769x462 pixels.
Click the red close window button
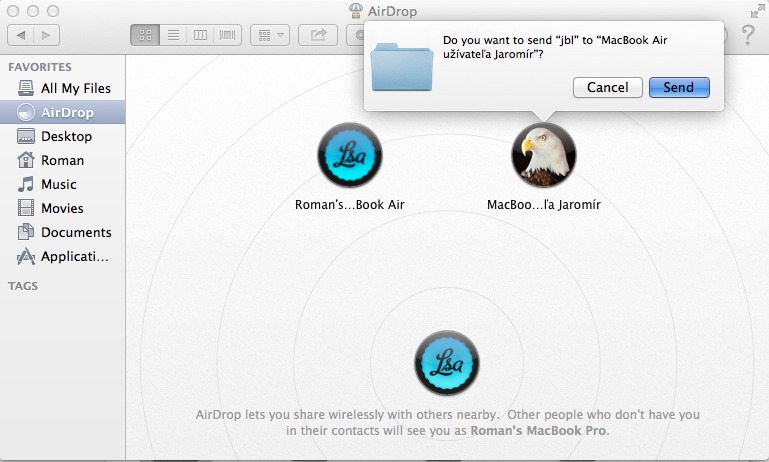(13, 11)
